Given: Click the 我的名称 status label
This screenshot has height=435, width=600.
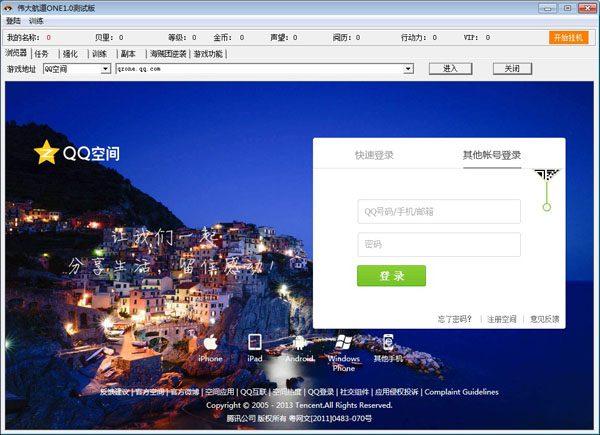Looking at the screenshot, I should coord(23,37).
